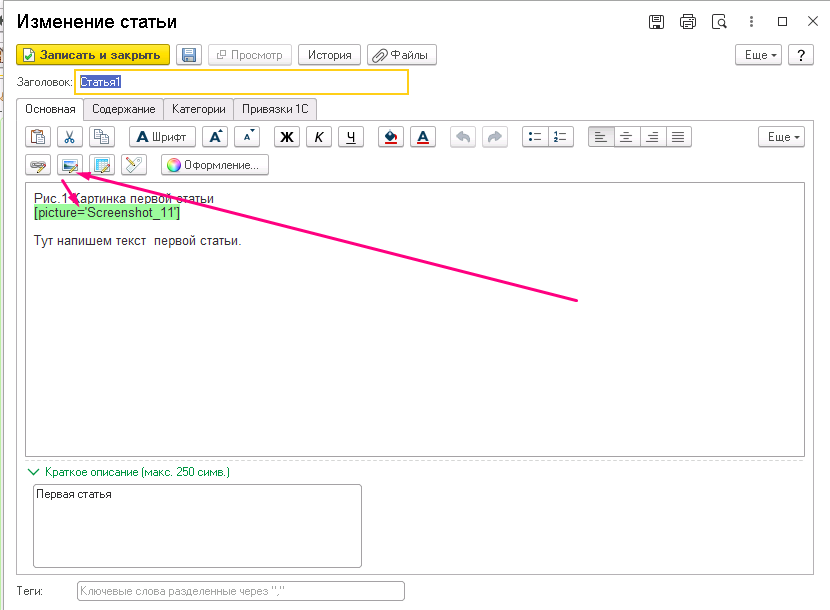830x610 pixels.
Task: Copy selection with the copy icon
Action: click(102, 137)
